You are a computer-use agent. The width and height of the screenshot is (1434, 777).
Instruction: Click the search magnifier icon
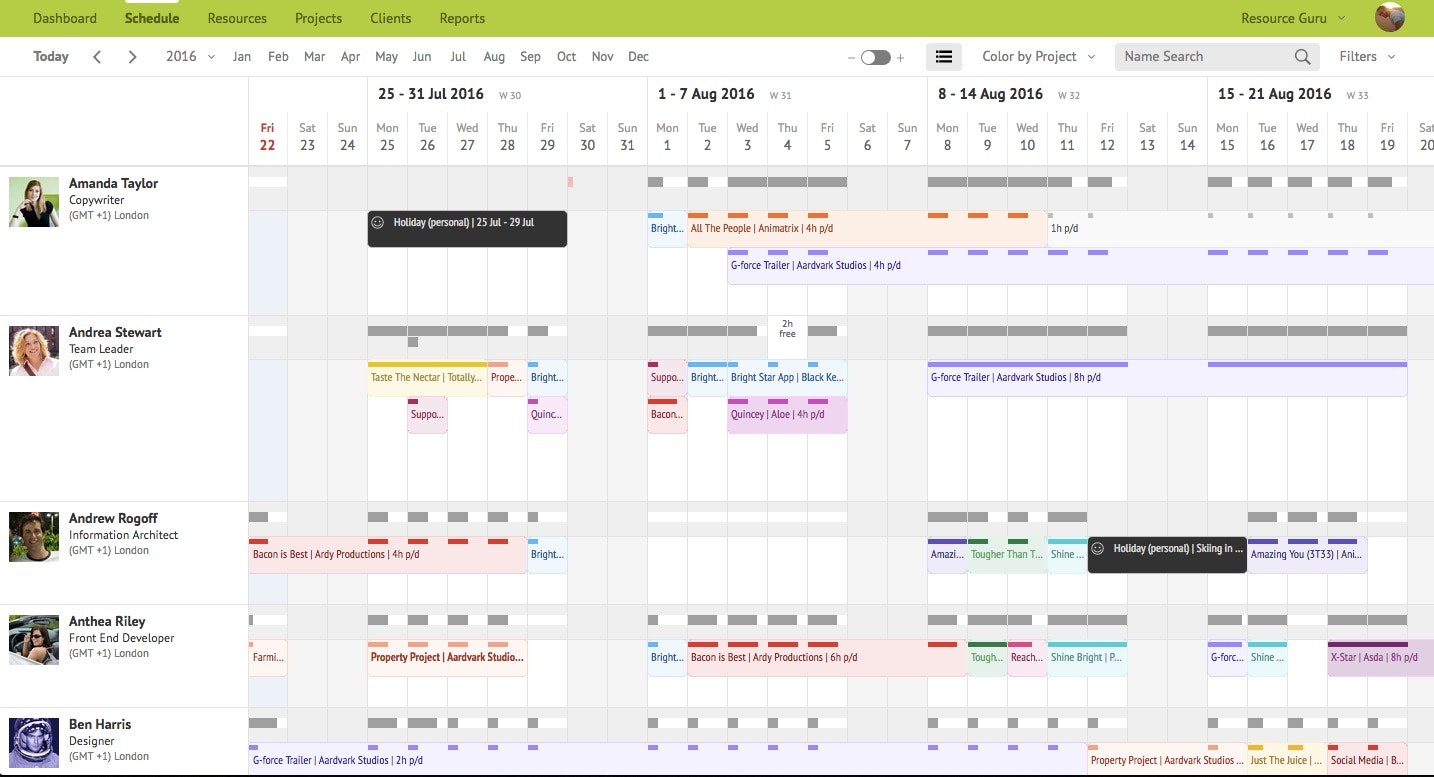click(x=1302, y=57)
